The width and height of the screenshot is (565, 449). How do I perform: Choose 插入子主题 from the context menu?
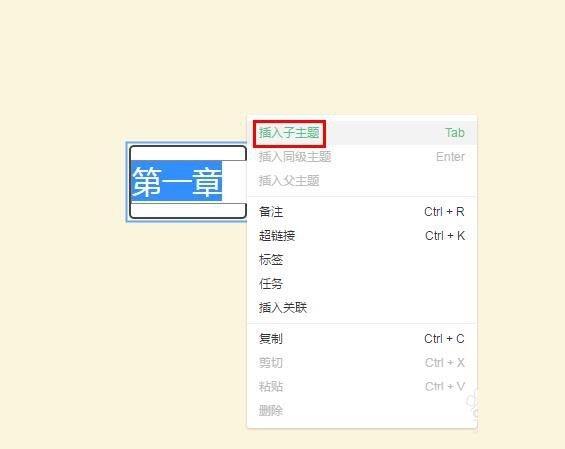click(362, 133)
